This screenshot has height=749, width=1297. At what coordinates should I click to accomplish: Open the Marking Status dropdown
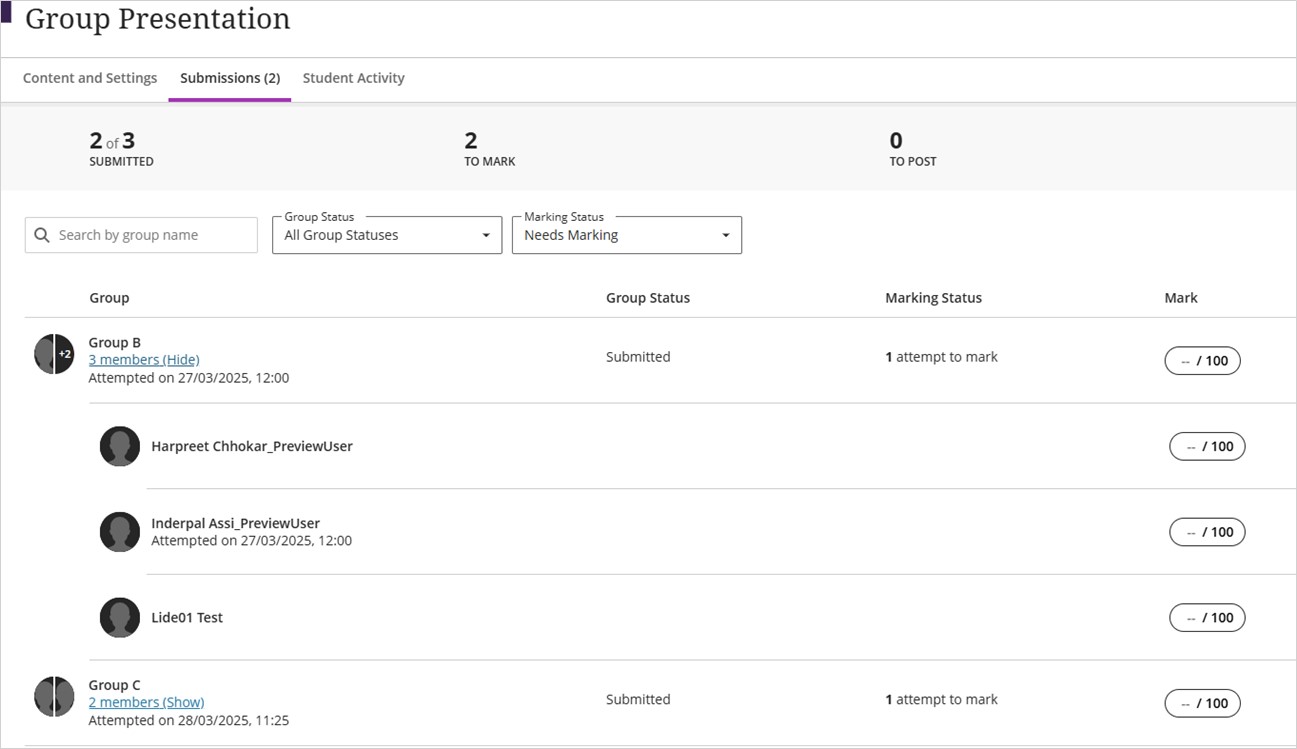click(627, 235)
